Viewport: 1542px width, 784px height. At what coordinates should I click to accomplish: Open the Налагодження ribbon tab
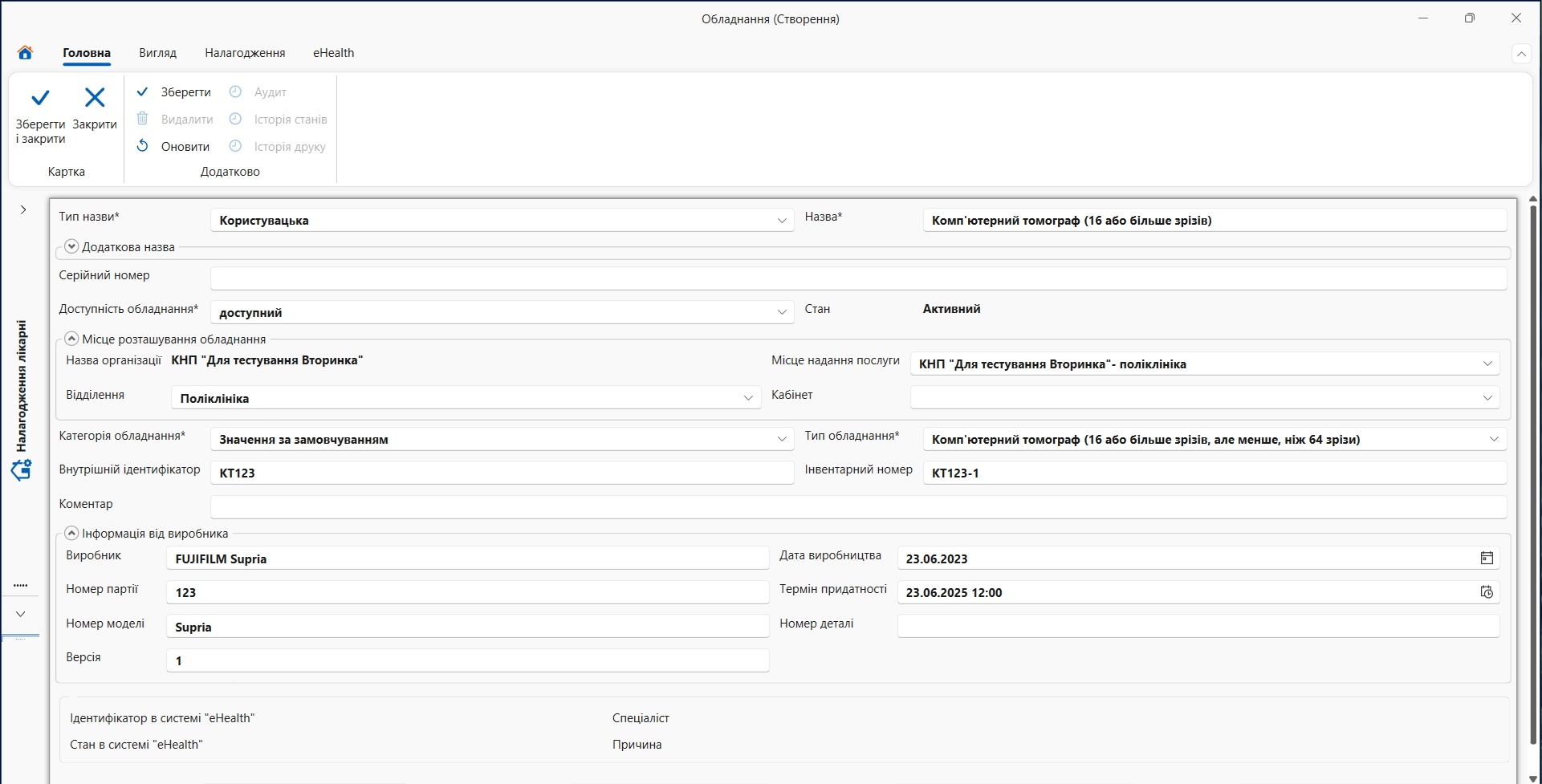point(245,53)
